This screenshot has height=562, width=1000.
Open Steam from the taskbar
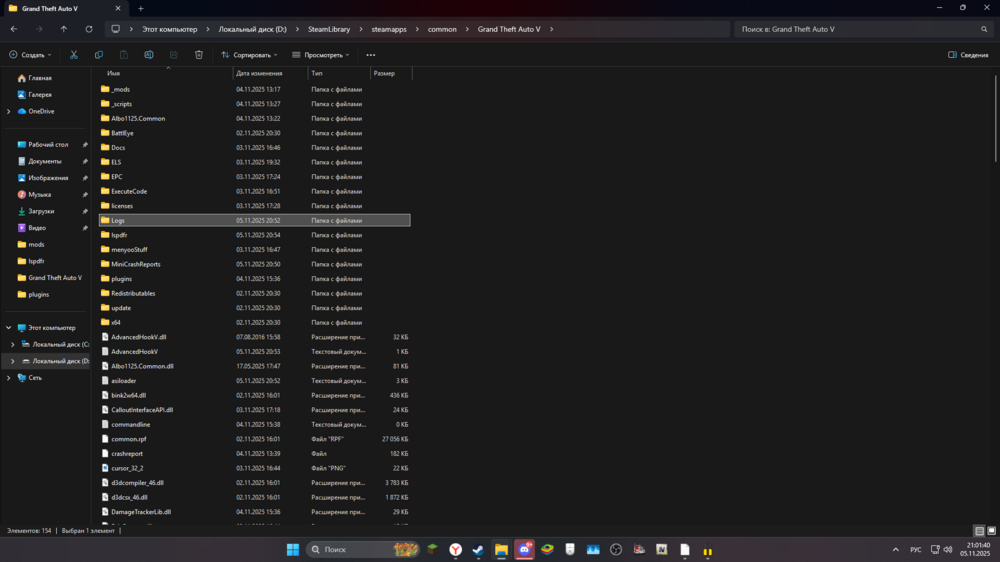tap(478, 549)
